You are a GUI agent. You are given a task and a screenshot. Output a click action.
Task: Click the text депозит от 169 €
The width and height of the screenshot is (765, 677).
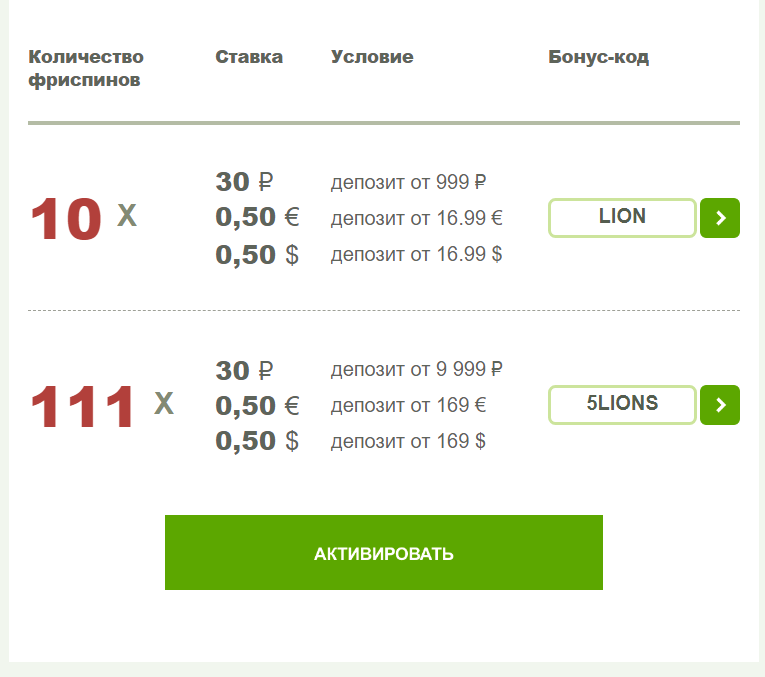click(x=408, y=405)
